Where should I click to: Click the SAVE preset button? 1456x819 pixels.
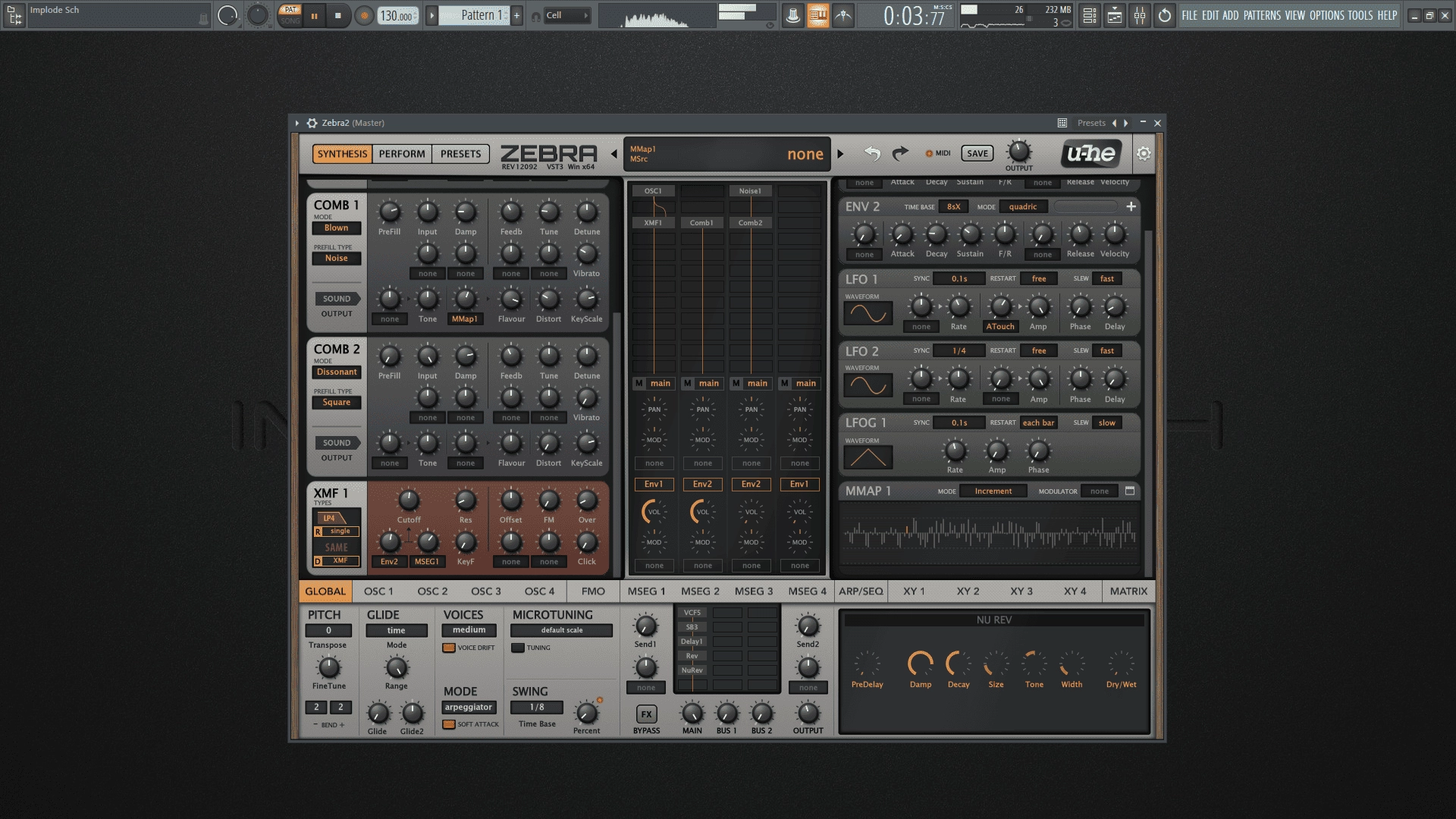[977, 153]
